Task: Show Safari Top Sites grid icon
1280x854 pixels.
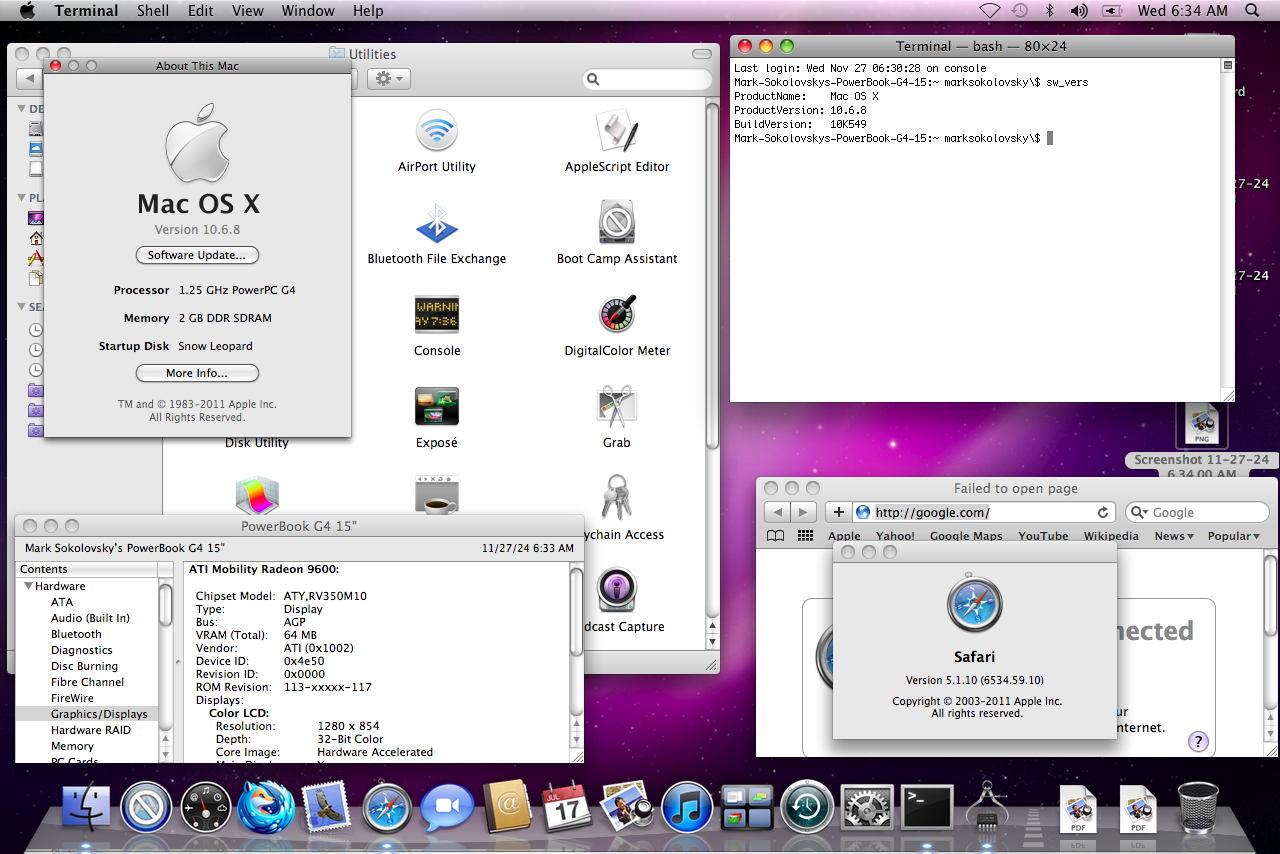Action: [x=804, y=536]
